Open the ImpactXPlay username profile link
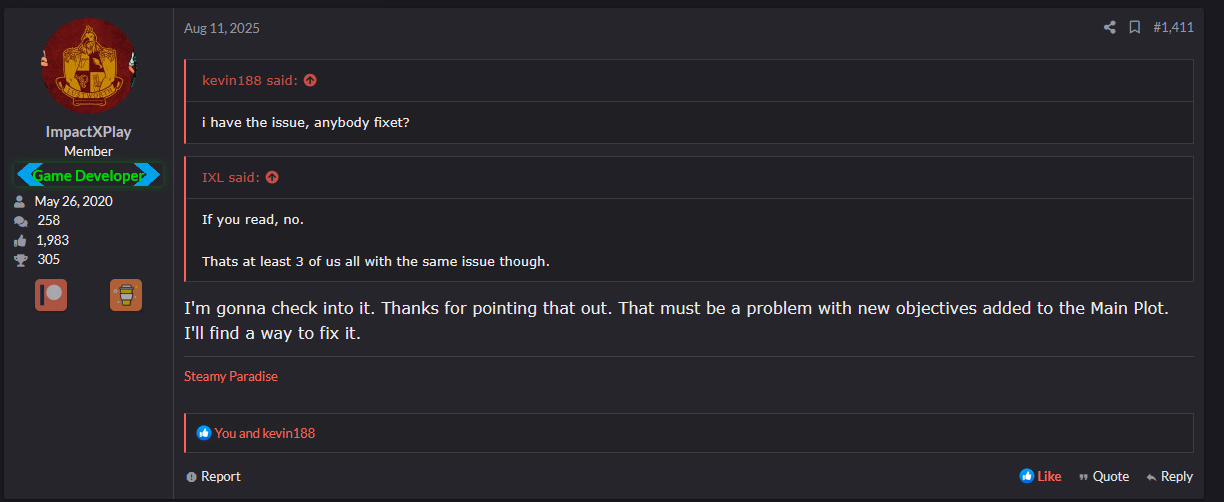The width and height of the screenshot is (1224, 502). (x=88, y=132)
